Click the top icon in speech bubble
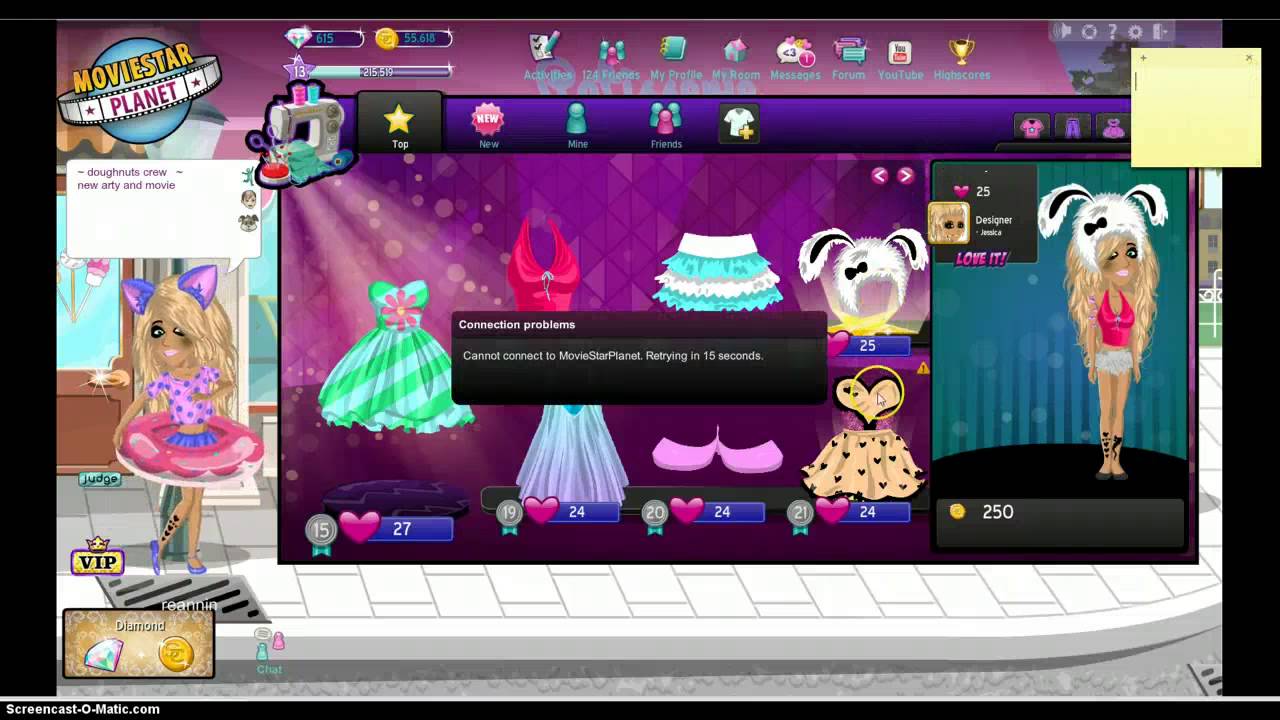This screenshot has width=1280, height=720. tap(247, 175)
